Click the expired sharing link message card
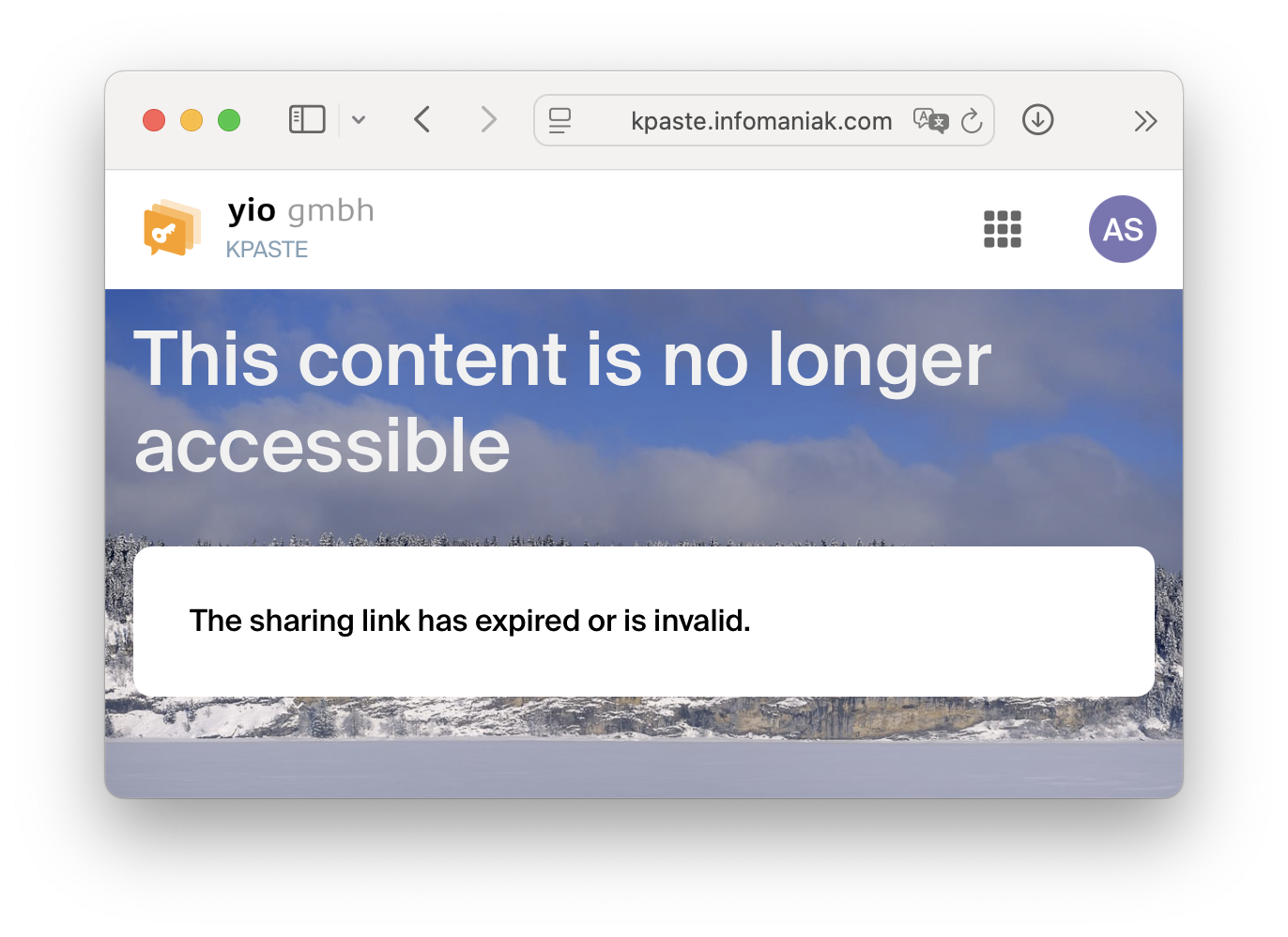 click(644, 622)
